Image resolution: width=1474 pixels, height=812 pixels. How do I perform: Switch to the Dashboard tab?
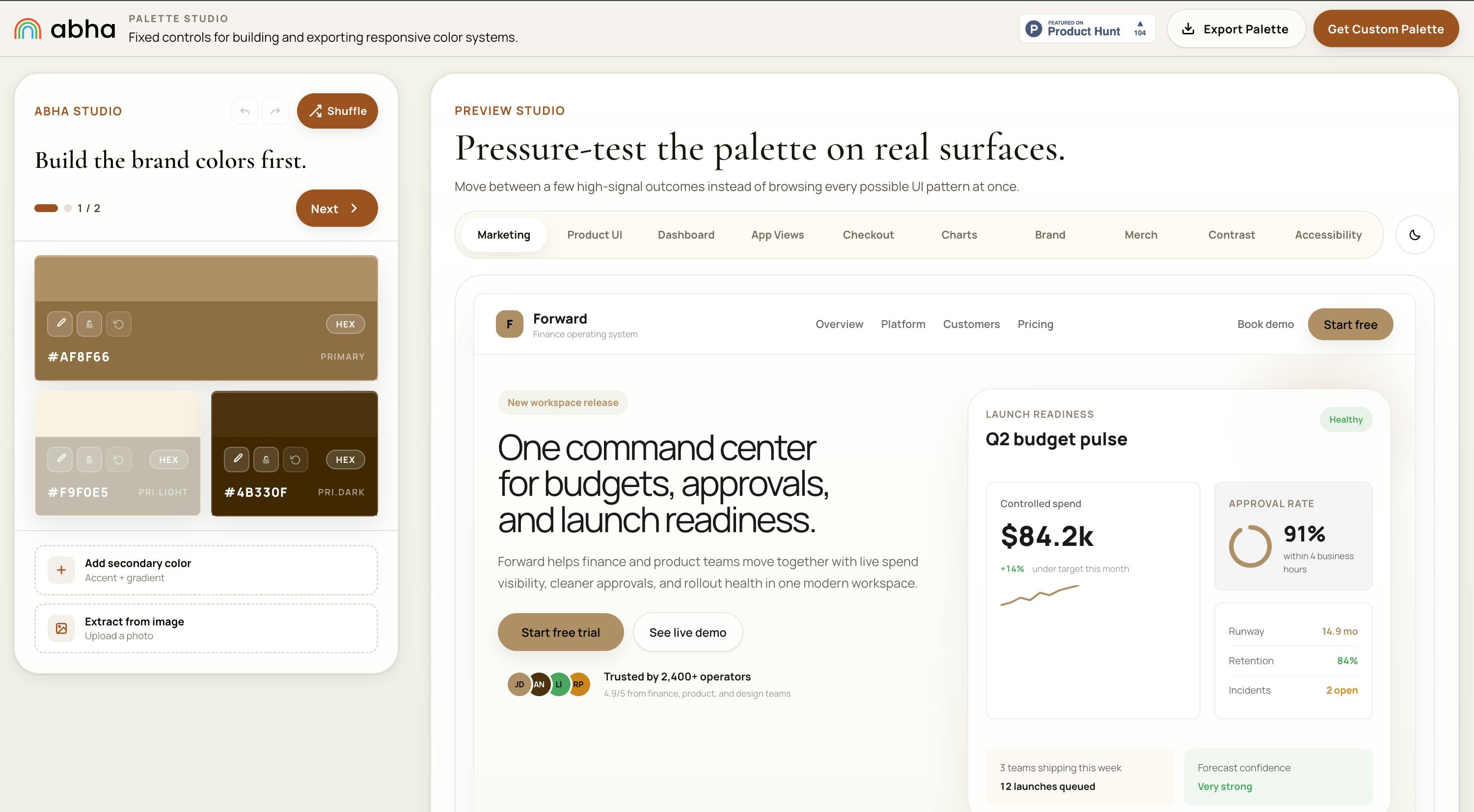pyautogui.click(x=685, y=235)
